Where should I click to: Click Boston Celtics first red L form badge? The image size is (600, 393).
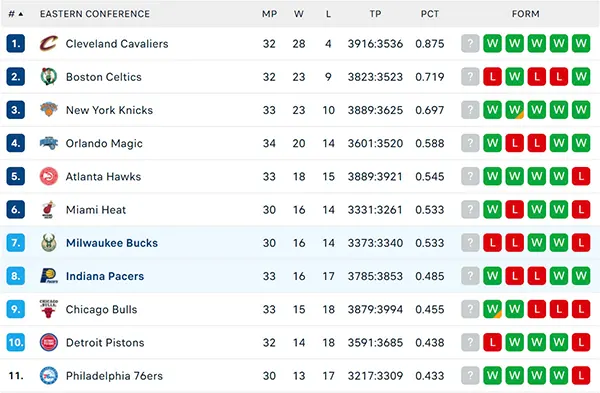(492, 77)
